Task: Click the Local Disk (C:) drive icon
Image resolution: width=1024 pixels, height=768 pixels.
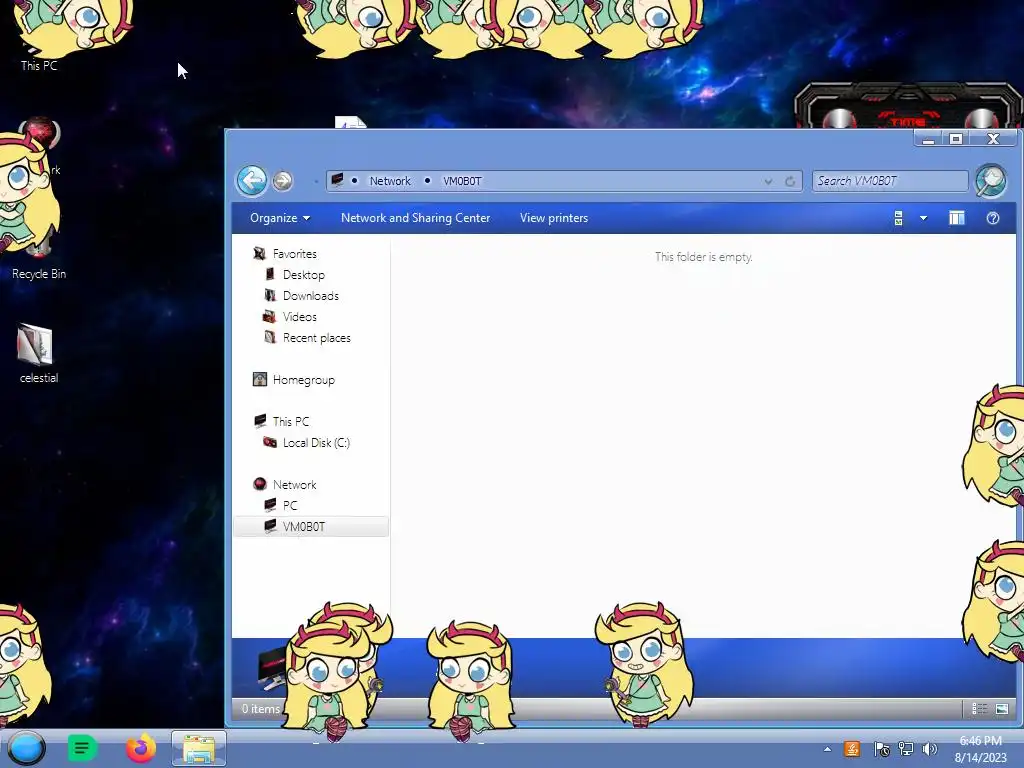Action: tap(270, 442)
